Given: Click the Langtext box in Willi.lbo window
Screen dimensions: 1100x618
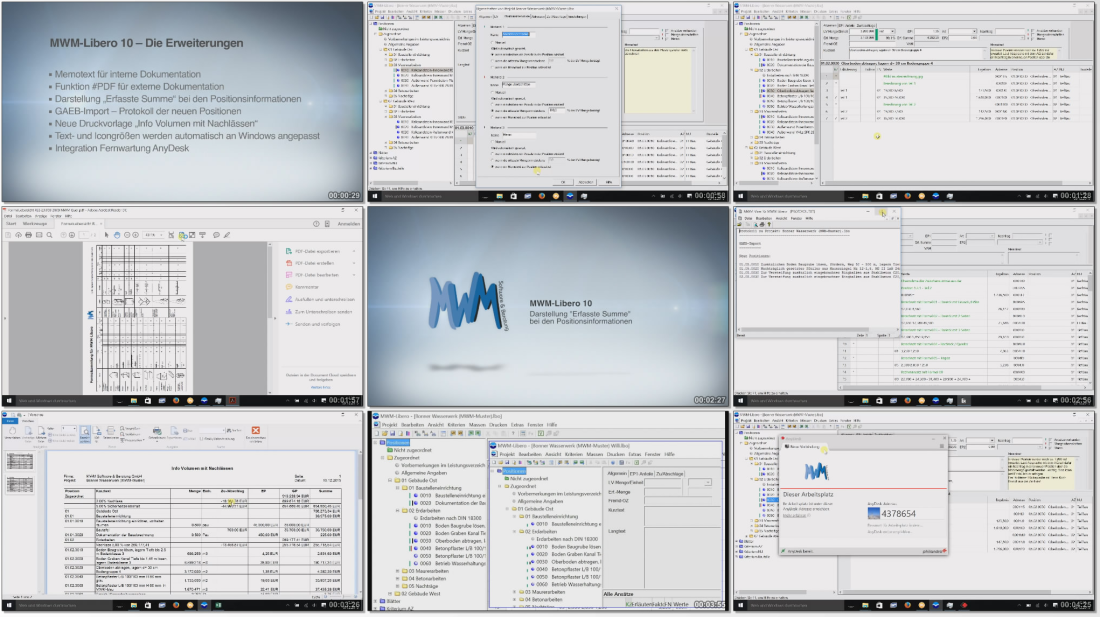Looking at the screenshot, I should coord(683,557).
